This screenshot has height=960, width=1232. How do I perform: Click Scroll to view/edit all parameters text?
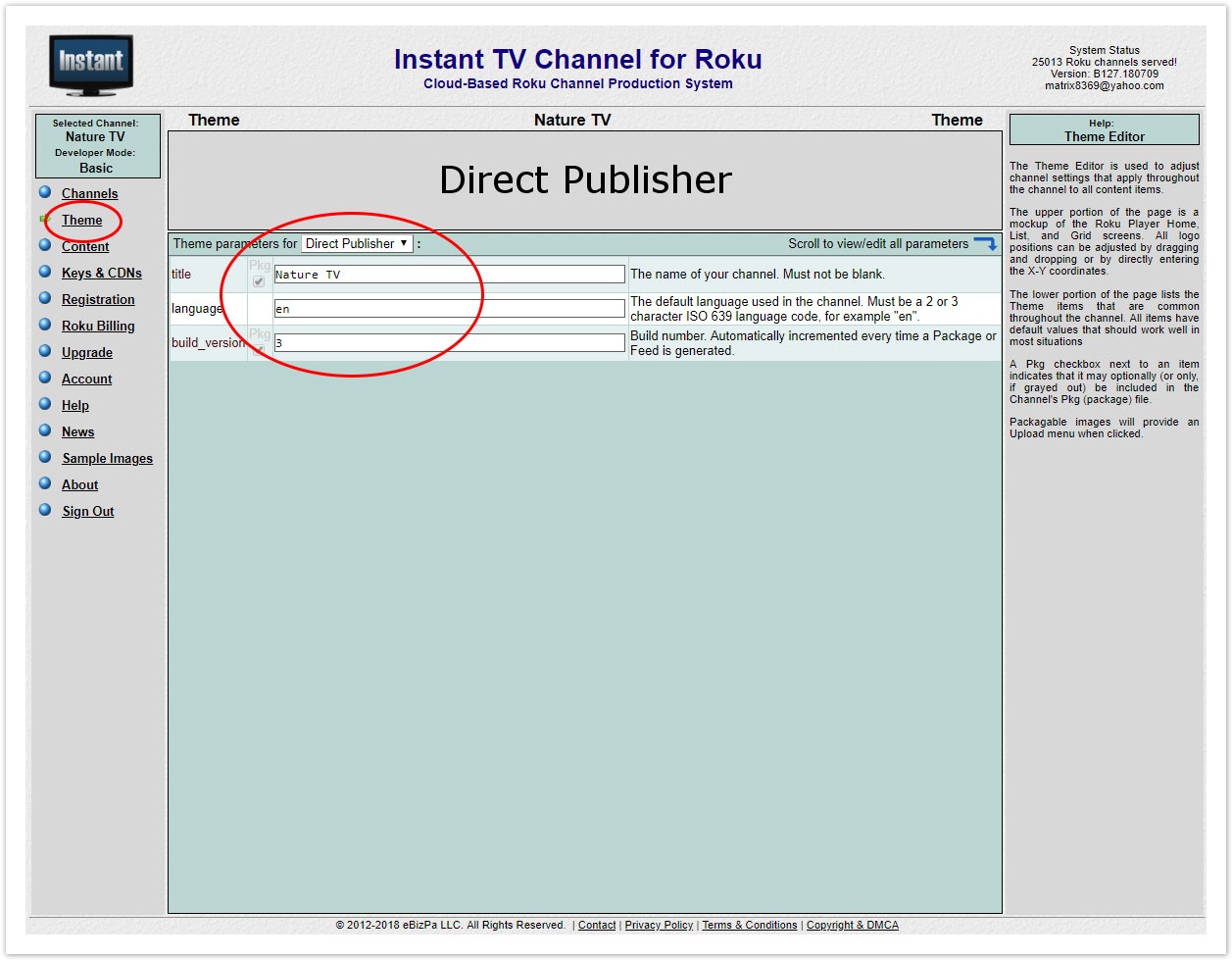[x=878, y=244]
